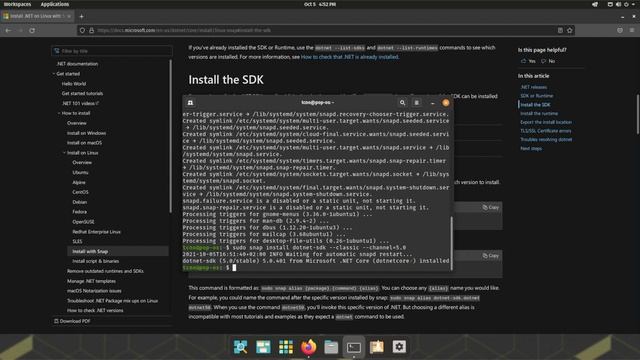
Task: Close the terminal with the orange button
Action: pyautogui.click(x=446, y=102)
